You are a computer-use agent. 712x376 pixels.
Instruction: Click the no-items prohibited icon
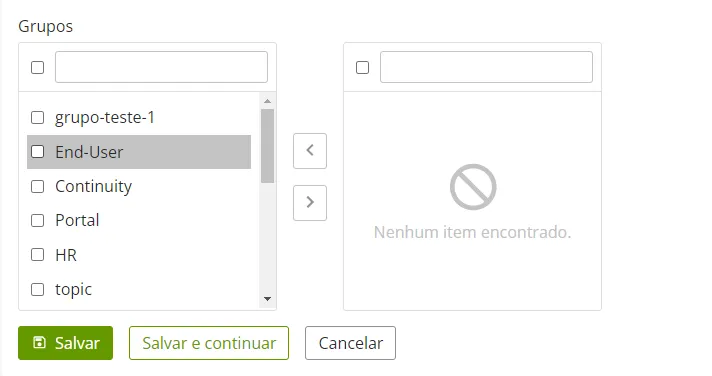click(473, 187)
